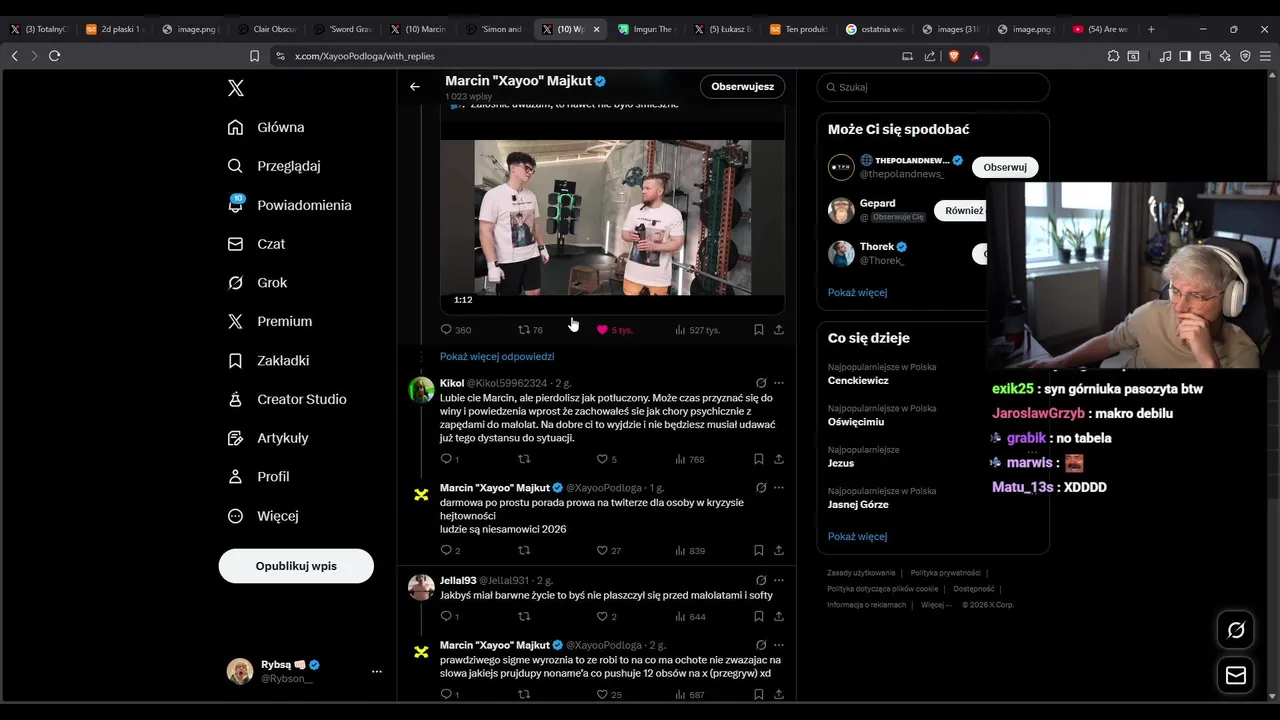Click Pokaż więcej under suggested accounts

[x=857, y=292]
